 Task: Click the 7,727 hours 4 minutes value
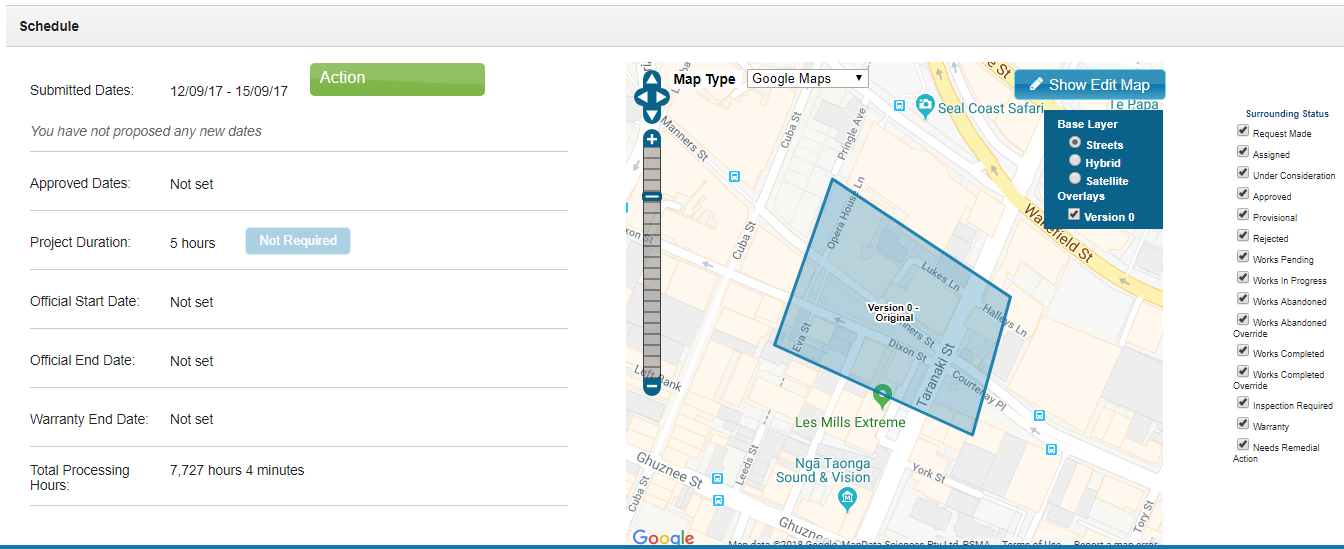point(237,470)
